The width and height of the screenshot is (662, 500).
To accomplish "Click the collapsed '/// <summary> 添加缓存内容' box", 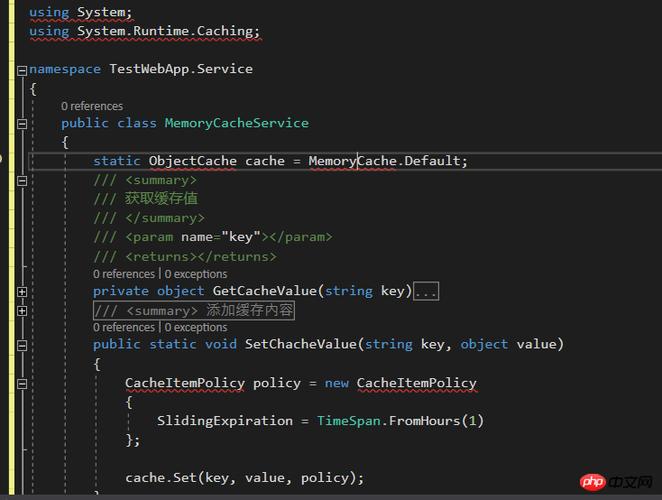I will 194,310.
